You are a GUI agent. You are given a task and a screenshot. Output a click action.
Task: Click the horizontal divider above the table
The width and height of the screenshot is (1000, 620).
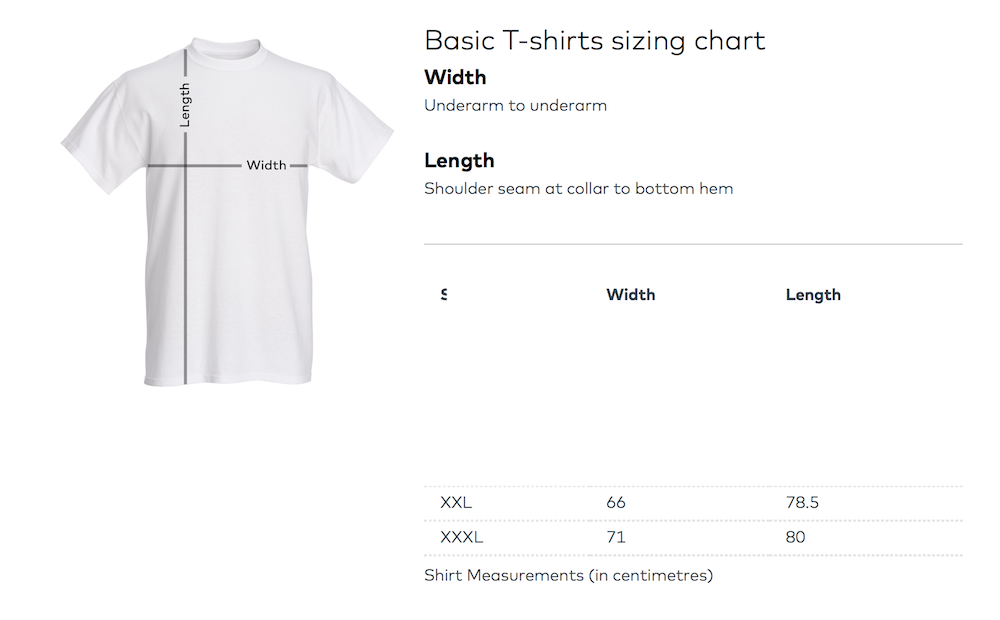click(x=693, y=244)
